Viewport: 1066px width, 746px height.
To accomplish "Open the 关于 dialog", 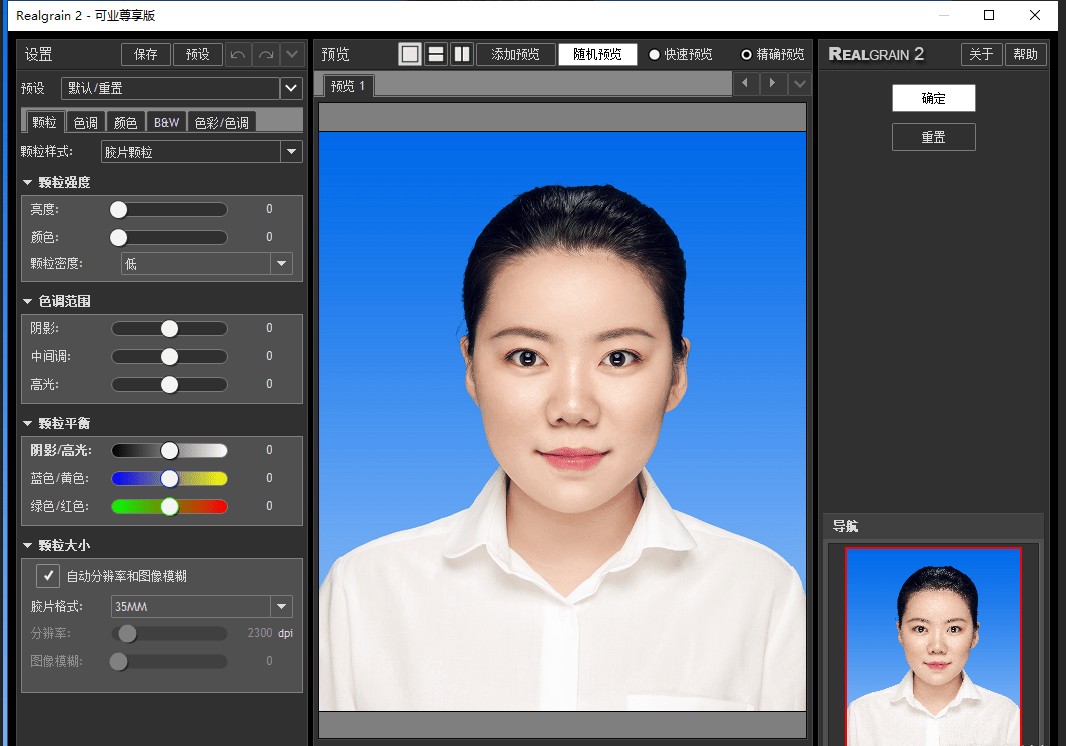I will point(981,54).
